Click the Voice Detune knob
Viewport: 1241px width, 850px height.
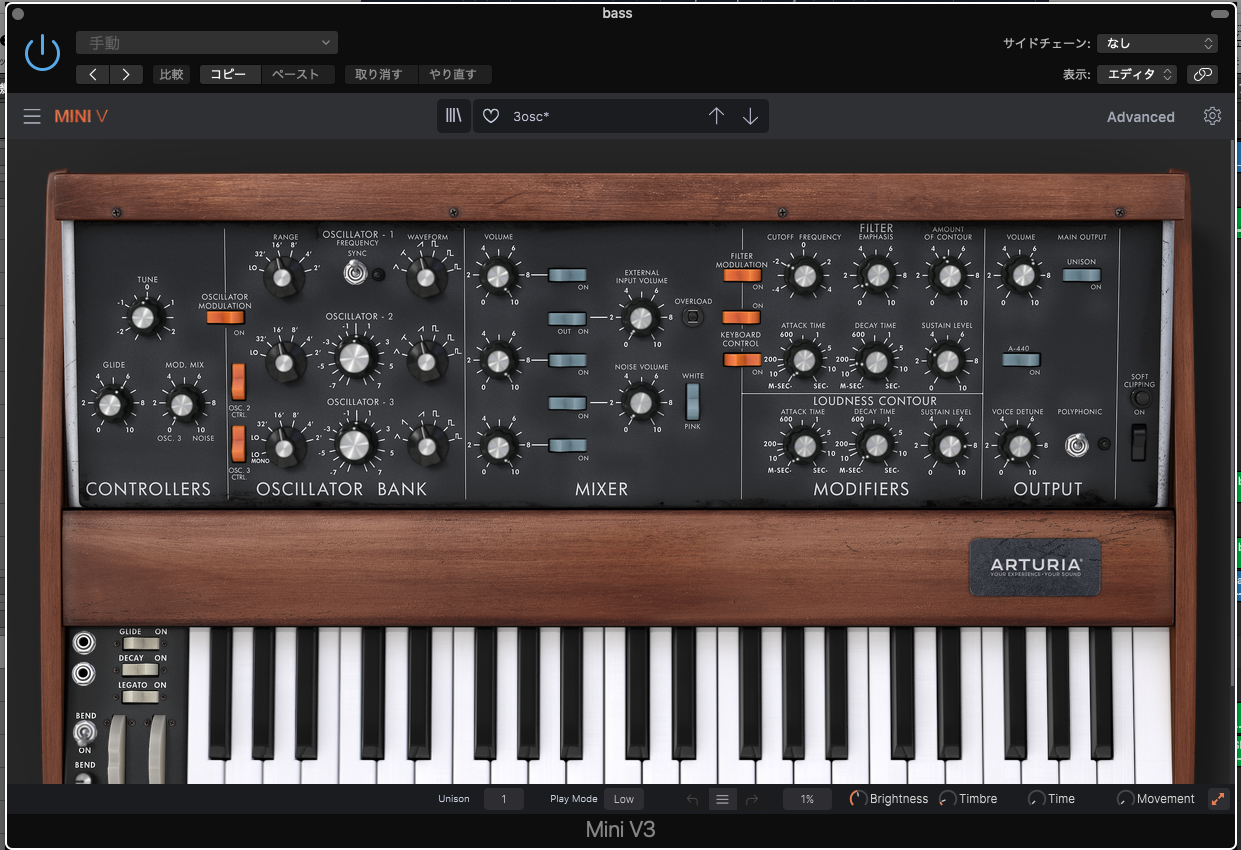(x=1017, y=445)
